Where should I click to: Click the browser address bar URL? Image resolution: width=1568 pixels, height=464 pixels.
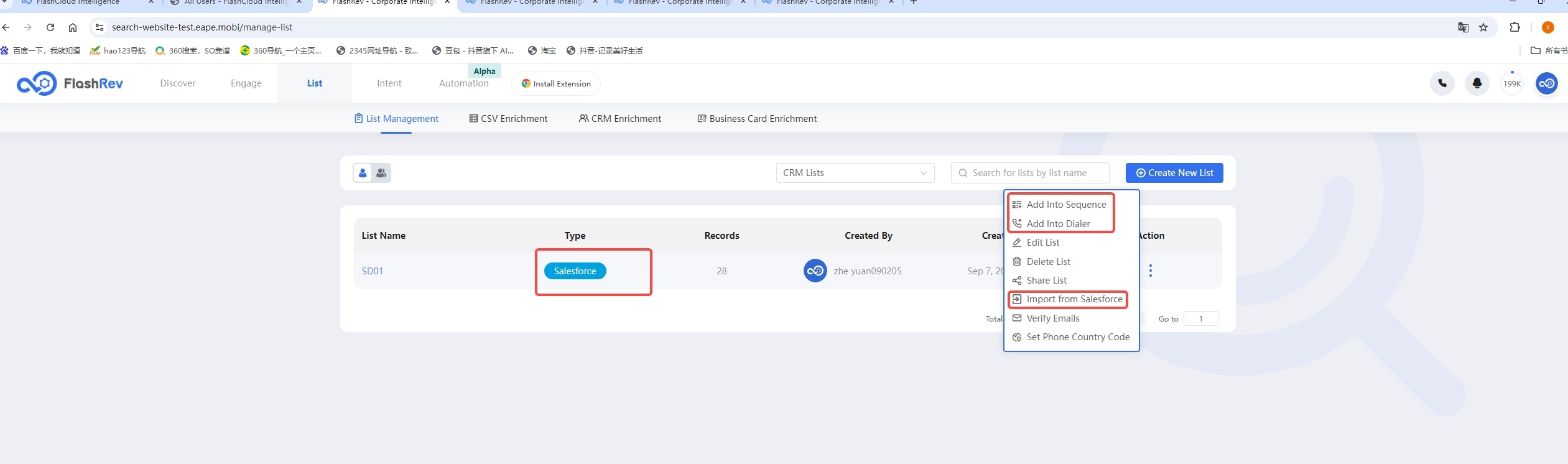(x=202, y=27)
